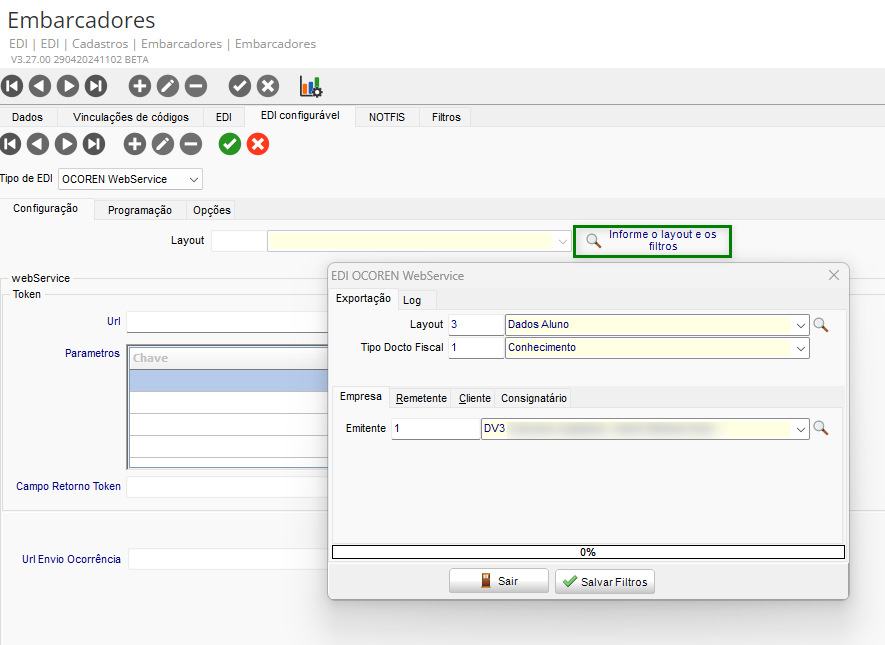Open the chart settings icon
This screenshot has height=645, width=885.
(x=311, y=86)
